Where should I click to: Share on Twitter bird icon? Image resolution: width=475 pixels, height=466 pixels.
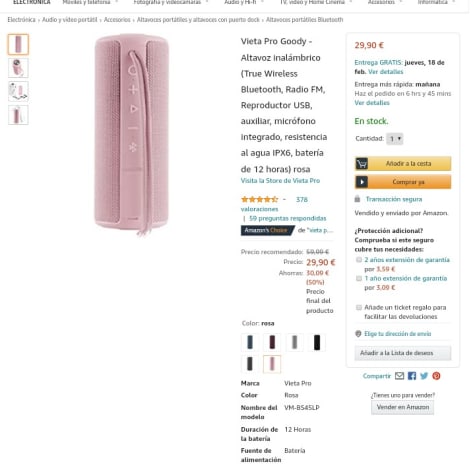[424, 376]
